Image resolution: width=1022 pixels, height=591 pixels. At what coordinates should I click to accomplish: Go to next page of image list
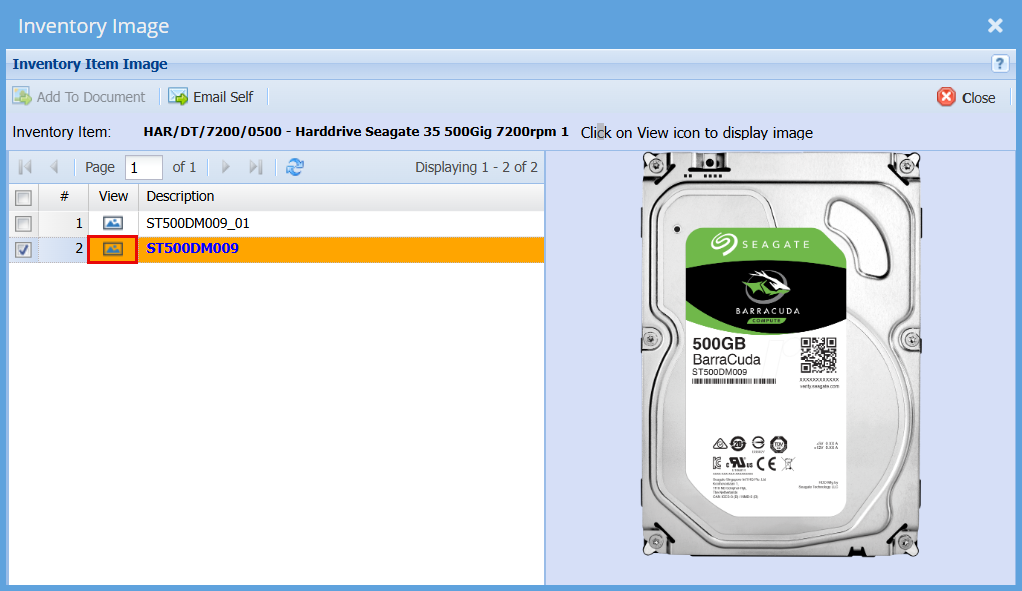tap(226, 167)
